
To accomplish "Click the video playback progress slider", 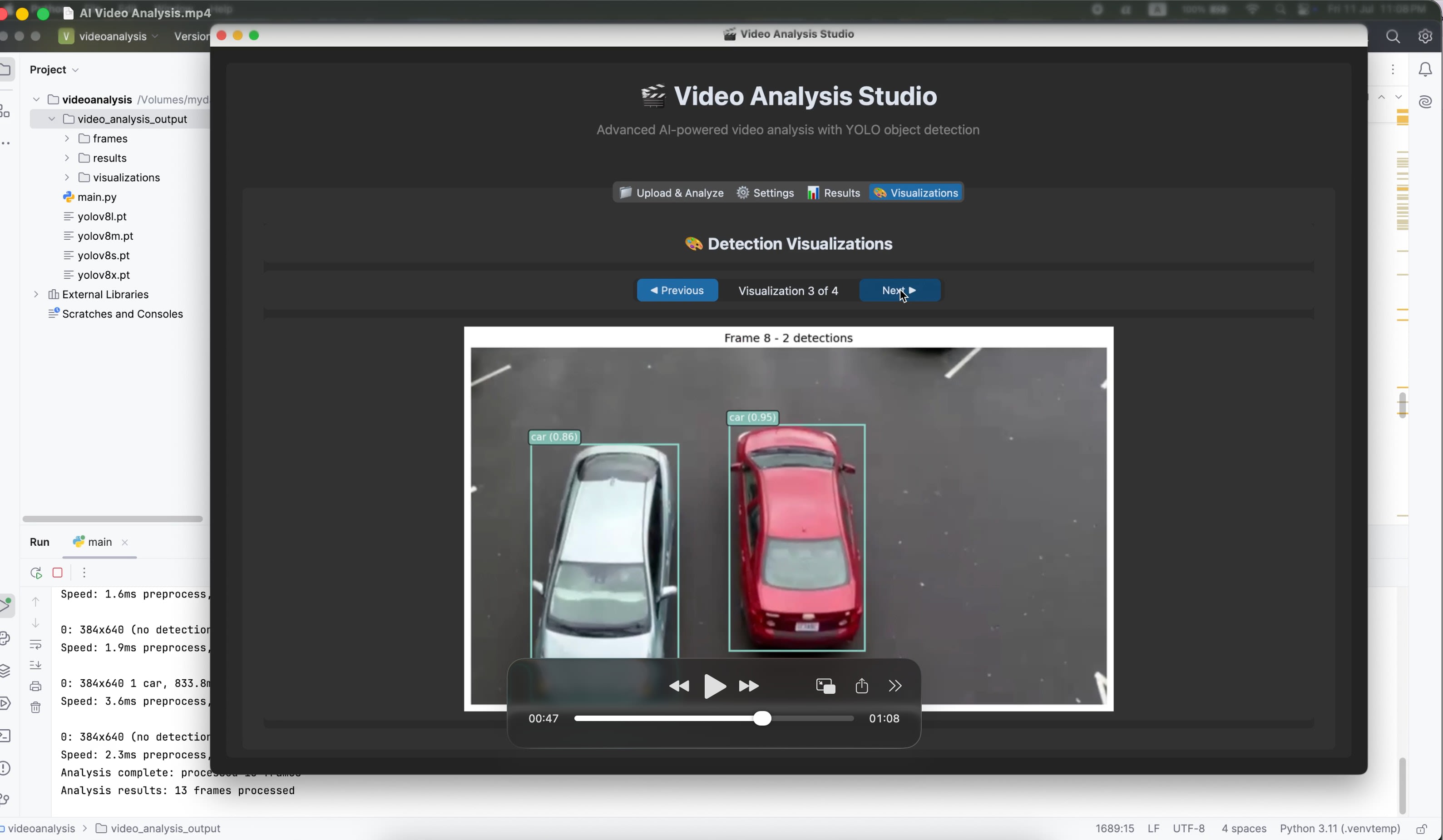I will (713, 718).
